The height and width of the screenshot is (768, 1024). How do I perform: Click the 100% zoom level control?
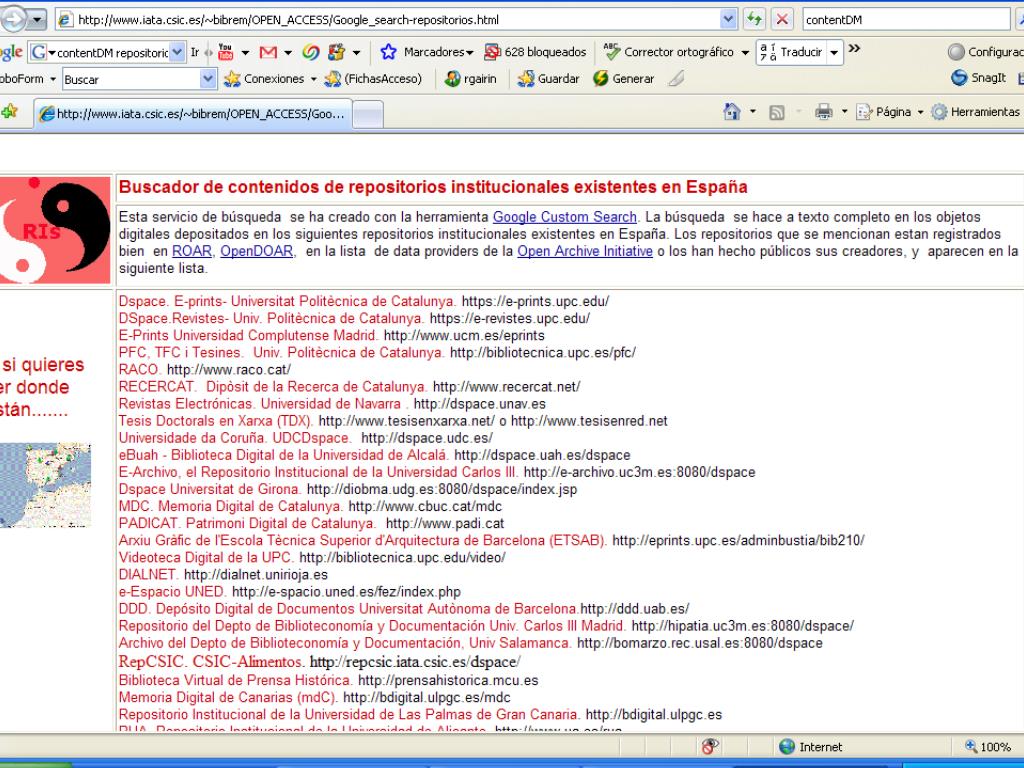(988, 746)
